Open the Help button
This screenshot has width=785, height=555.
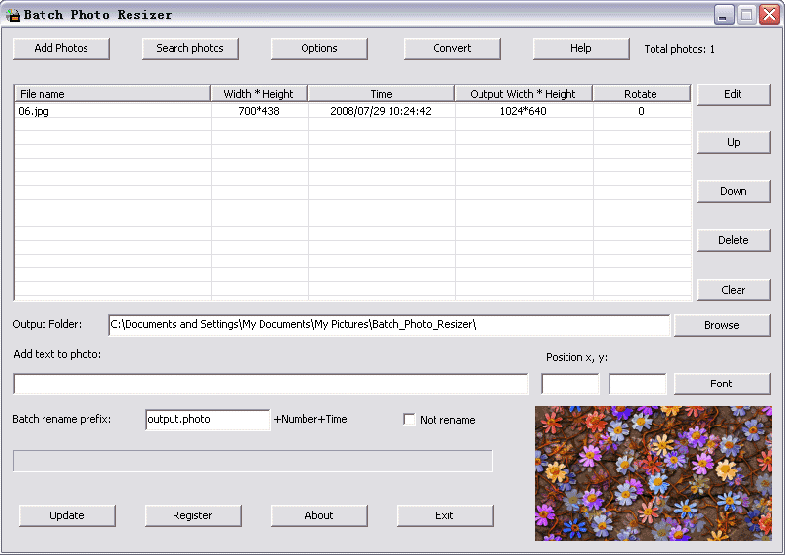[x=581, y=49]
